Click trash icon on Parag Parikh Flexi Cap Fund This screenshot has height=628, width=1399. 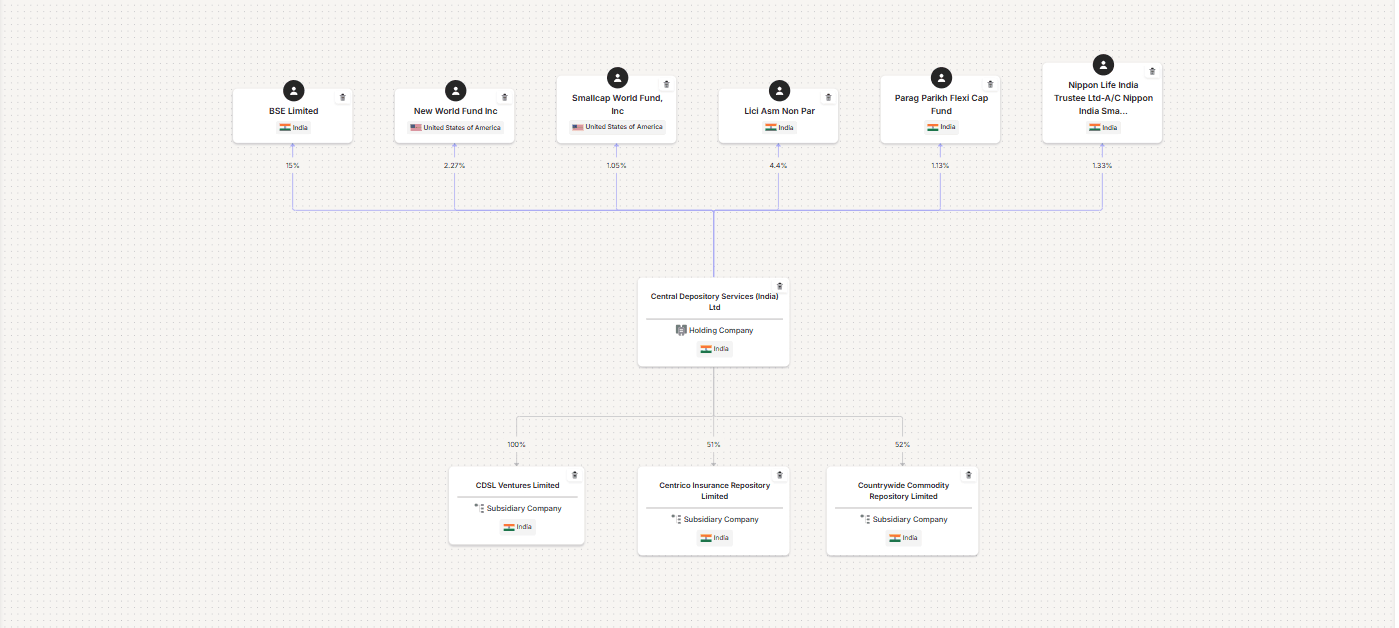990,84
